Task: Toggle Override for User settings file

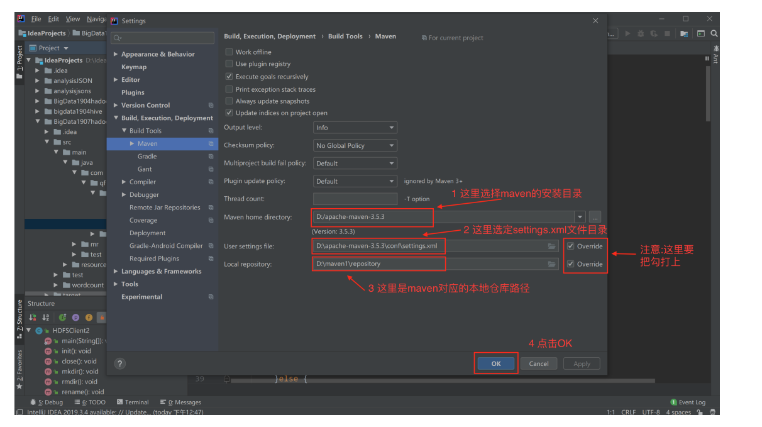Action: pyautogui.click(x=571, y=246)
